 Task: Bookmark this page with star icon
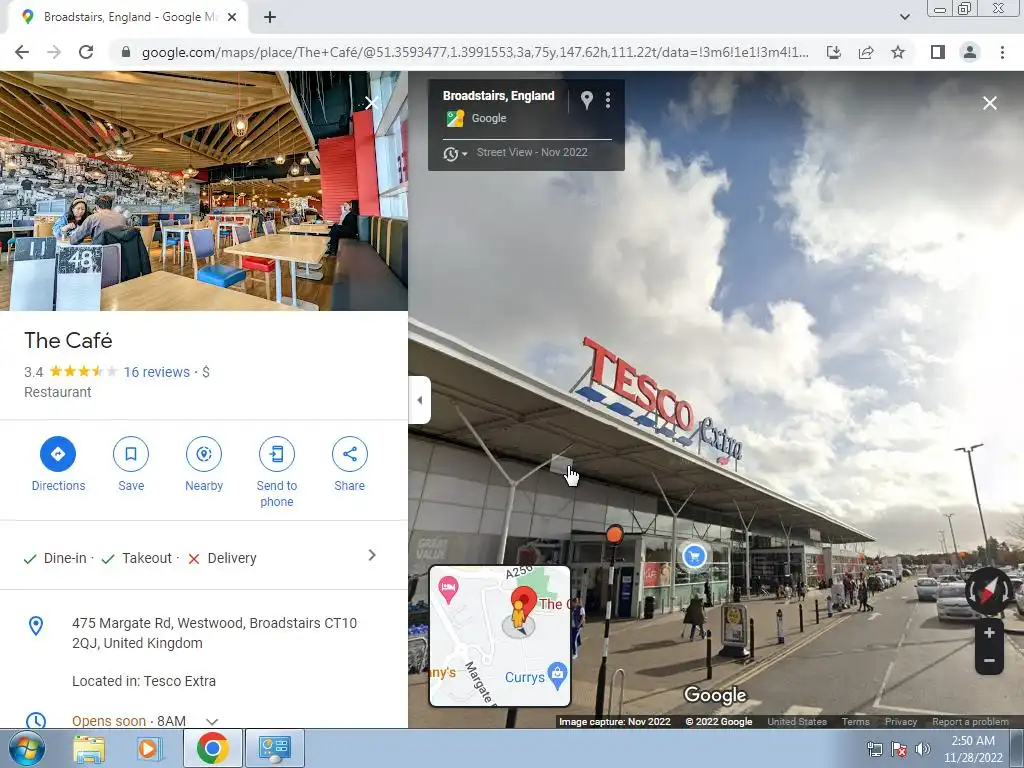898,52
